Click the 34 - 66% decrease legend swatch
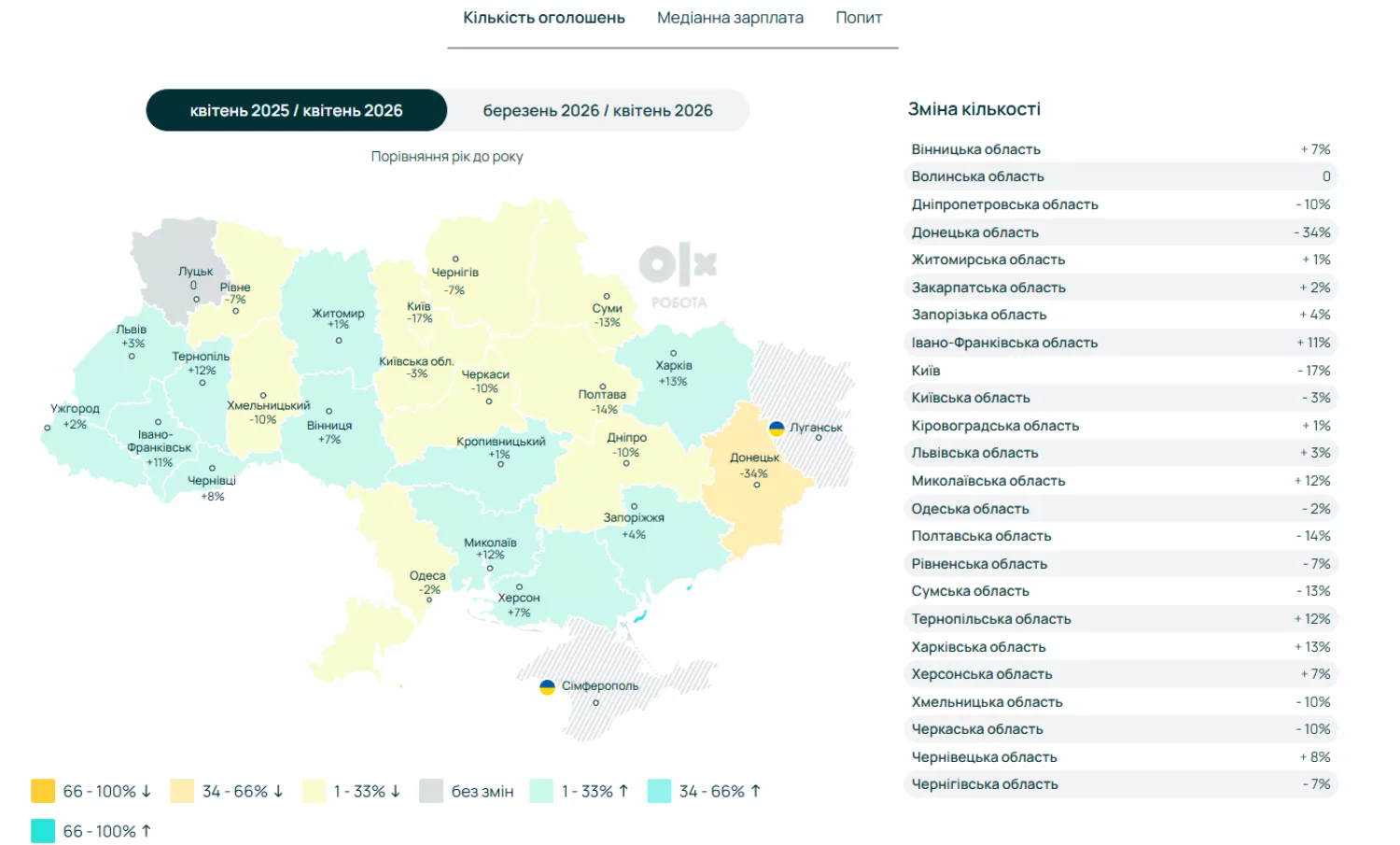 click(x=182, y=791)
